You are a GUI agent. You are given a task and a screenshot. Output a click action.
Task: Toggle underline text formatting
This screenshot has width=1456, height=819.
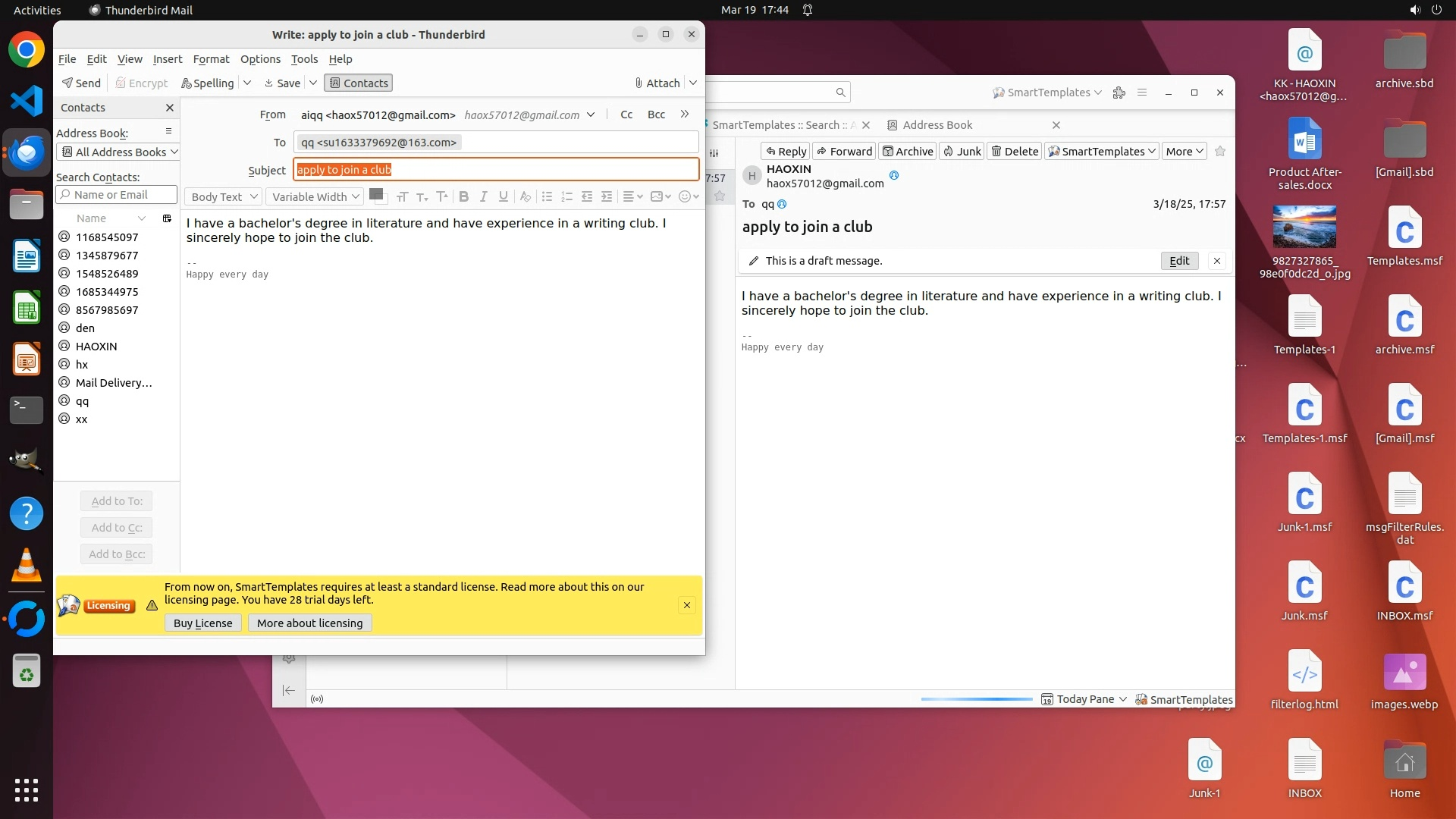(x=503, y=196)
